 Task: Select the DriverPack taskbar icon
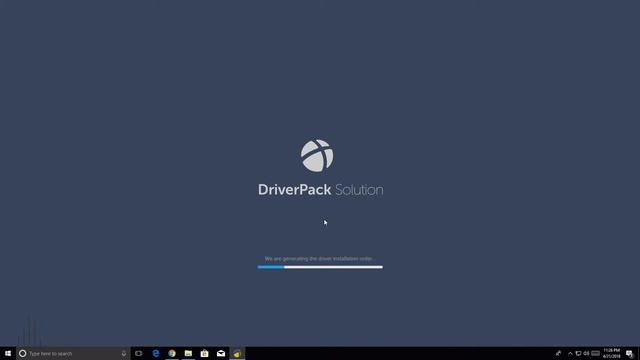click(237, 353)
